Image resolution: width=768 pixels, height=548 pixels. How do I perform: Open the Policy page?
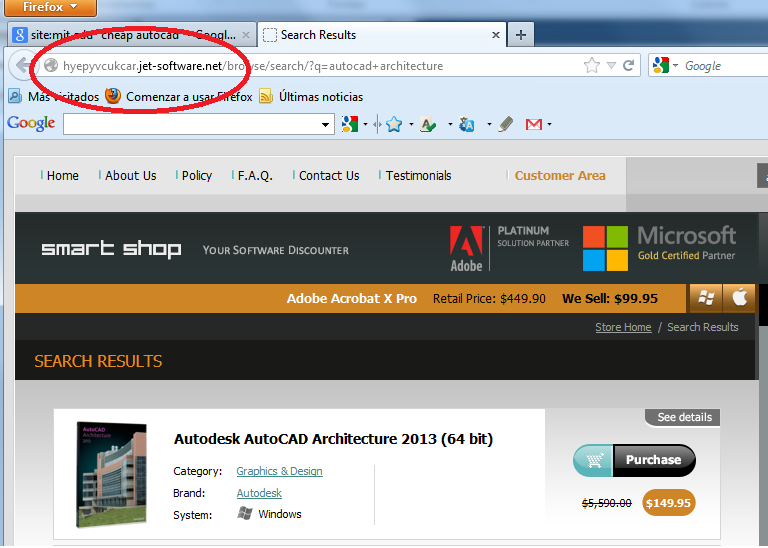[197, 175]
